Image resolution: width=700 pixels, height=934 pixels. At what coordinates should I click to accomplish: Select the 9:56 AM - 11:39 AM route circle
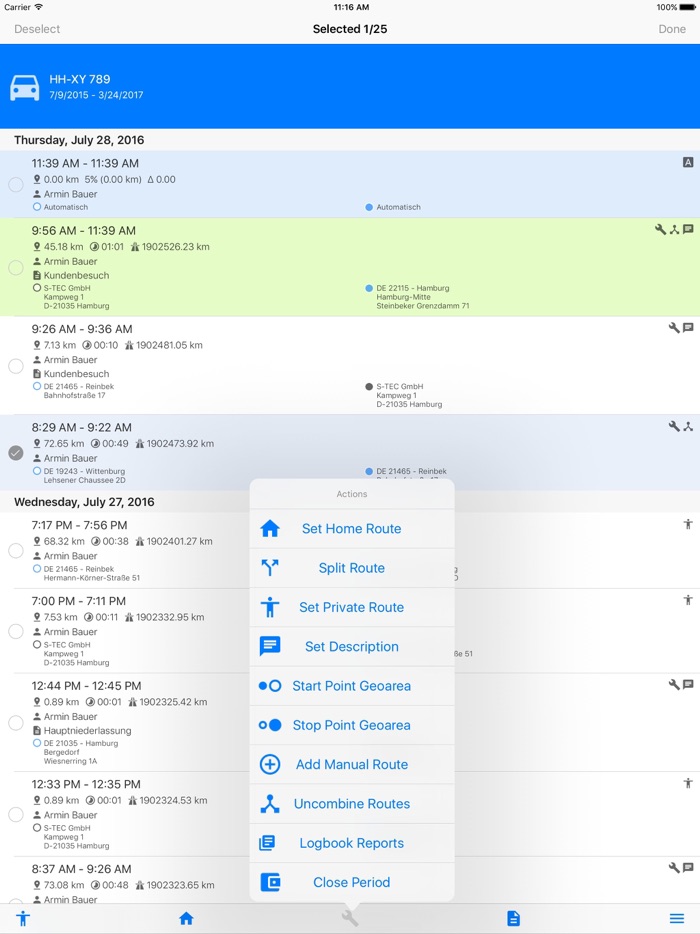[x=16, y=267]
